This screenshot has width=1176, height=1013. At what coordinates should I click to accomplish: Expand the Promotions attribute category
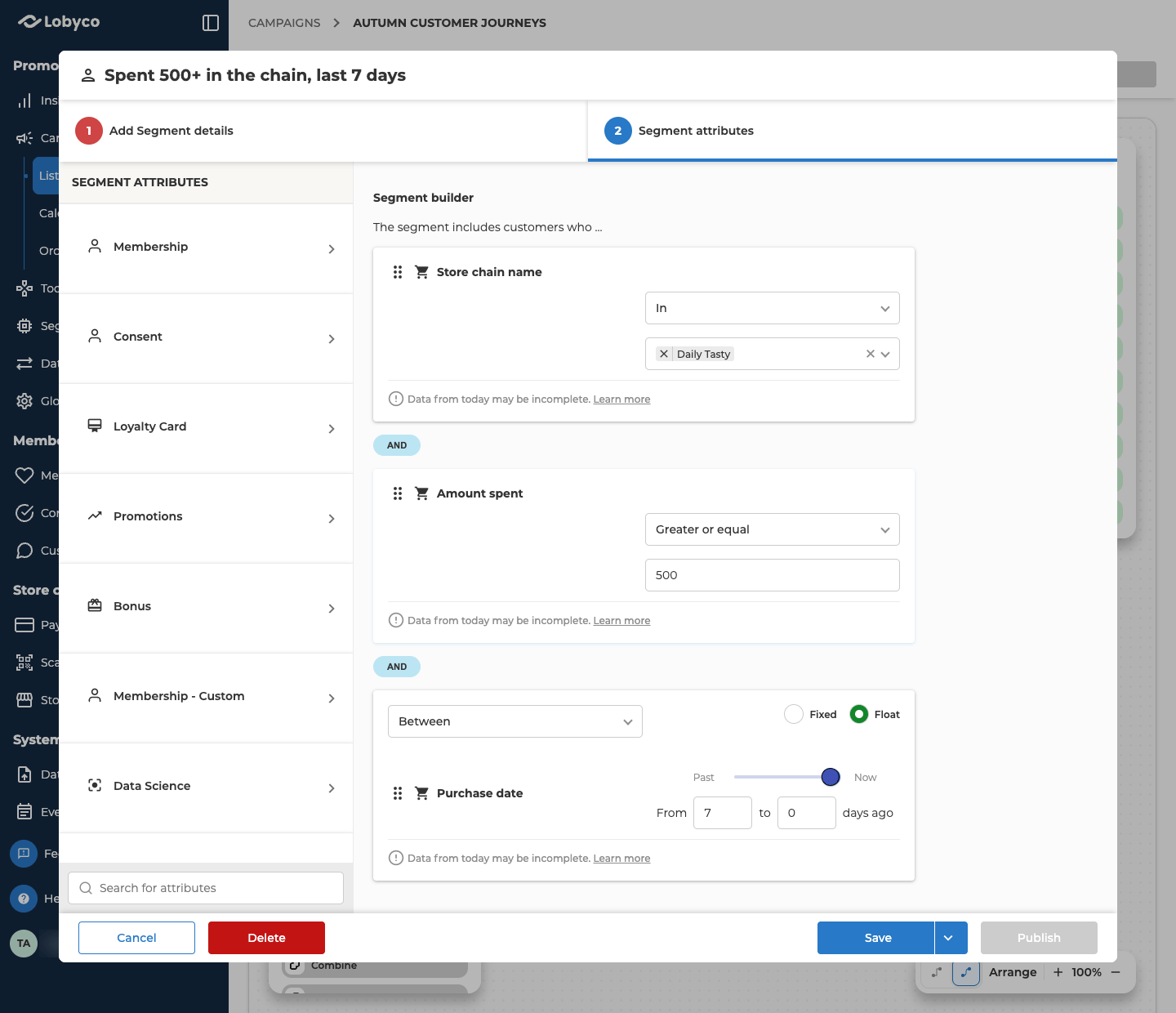pos(206,517)
